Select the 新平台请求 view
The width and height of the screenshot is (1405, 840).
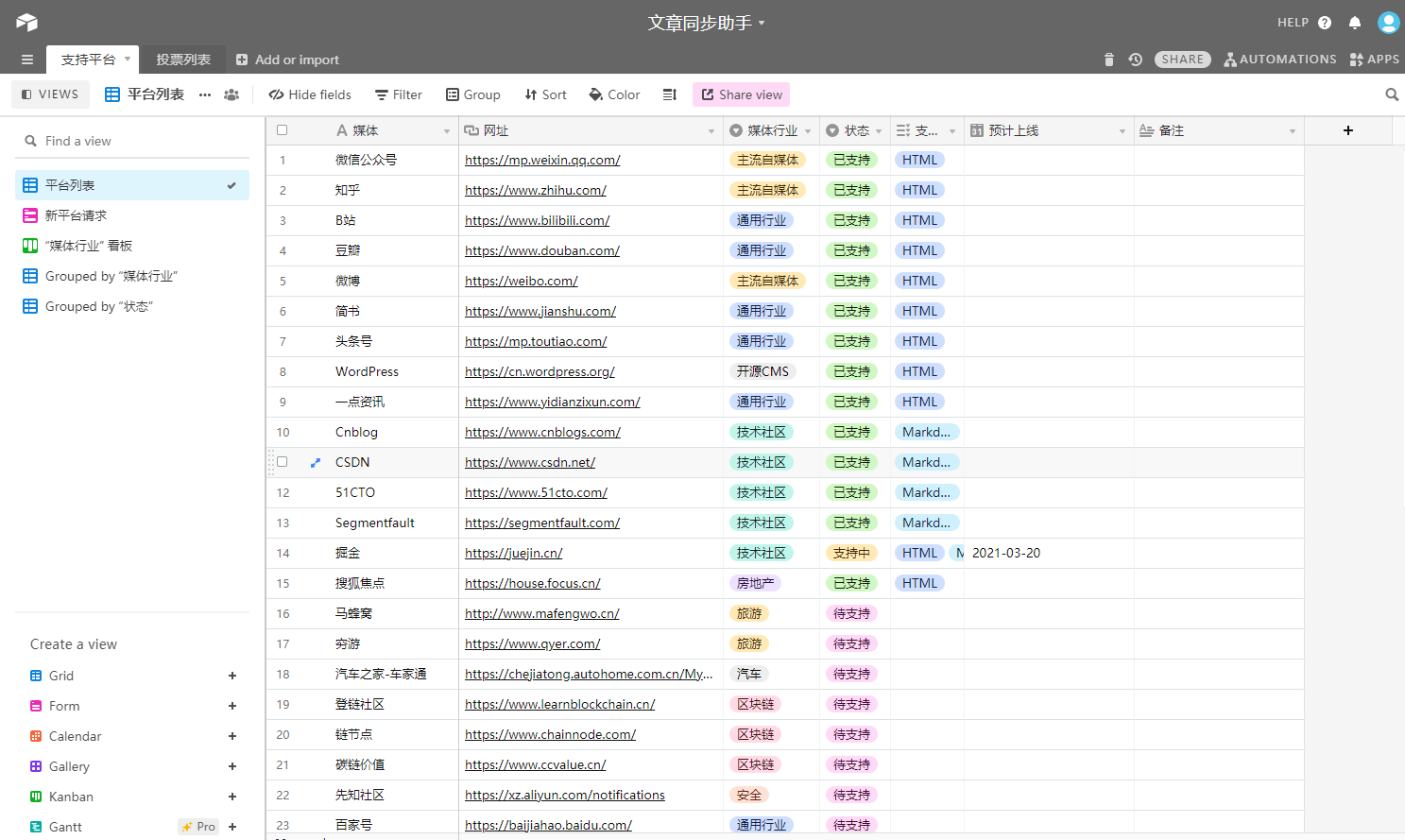[76, 215]
